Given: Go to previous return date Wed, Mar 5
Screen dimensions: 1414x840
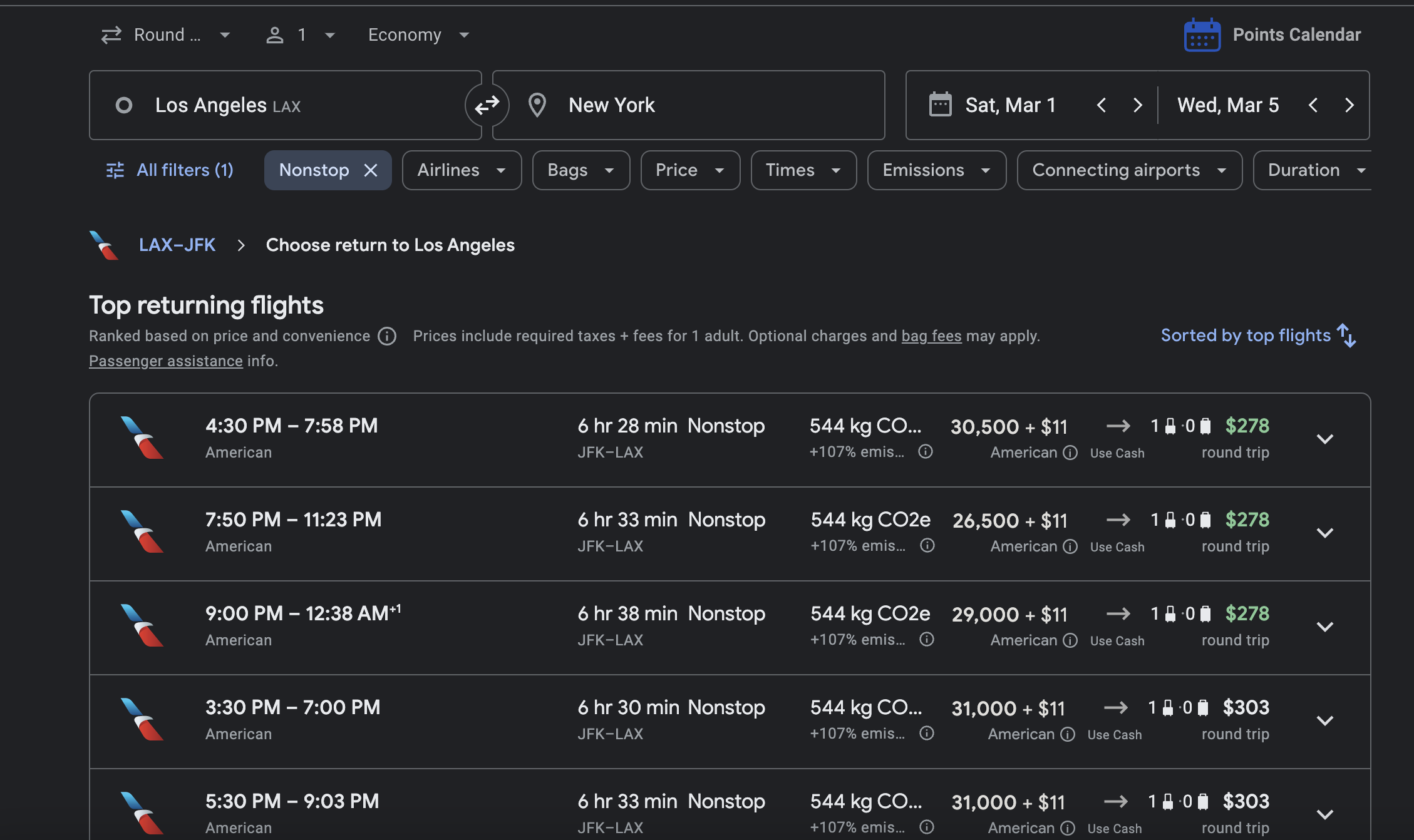Looking at the screenshot, I should [x=1313, y=105].
